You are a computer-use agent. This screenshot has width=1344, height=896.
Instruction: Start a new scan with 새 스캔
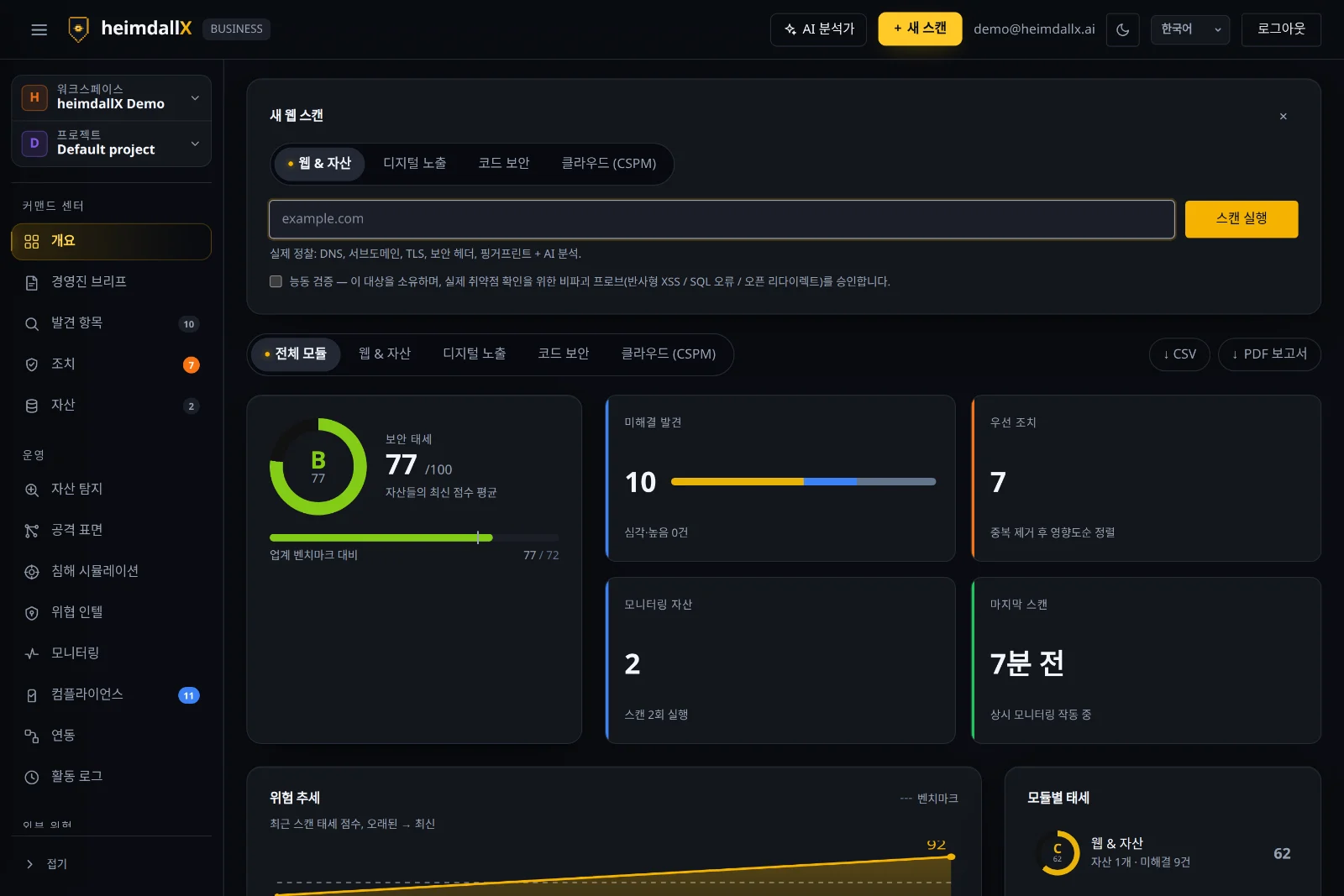[x=920, y=29]
